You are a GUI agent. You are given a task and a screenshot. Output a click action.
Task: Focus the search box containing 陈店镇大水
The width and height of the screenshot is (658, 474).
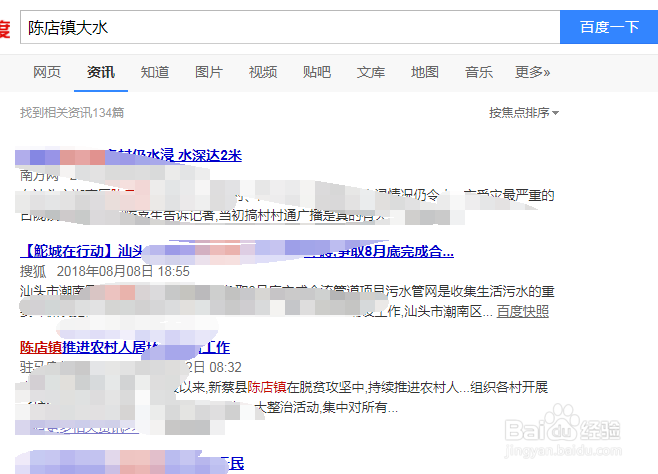tap(290, 27)
